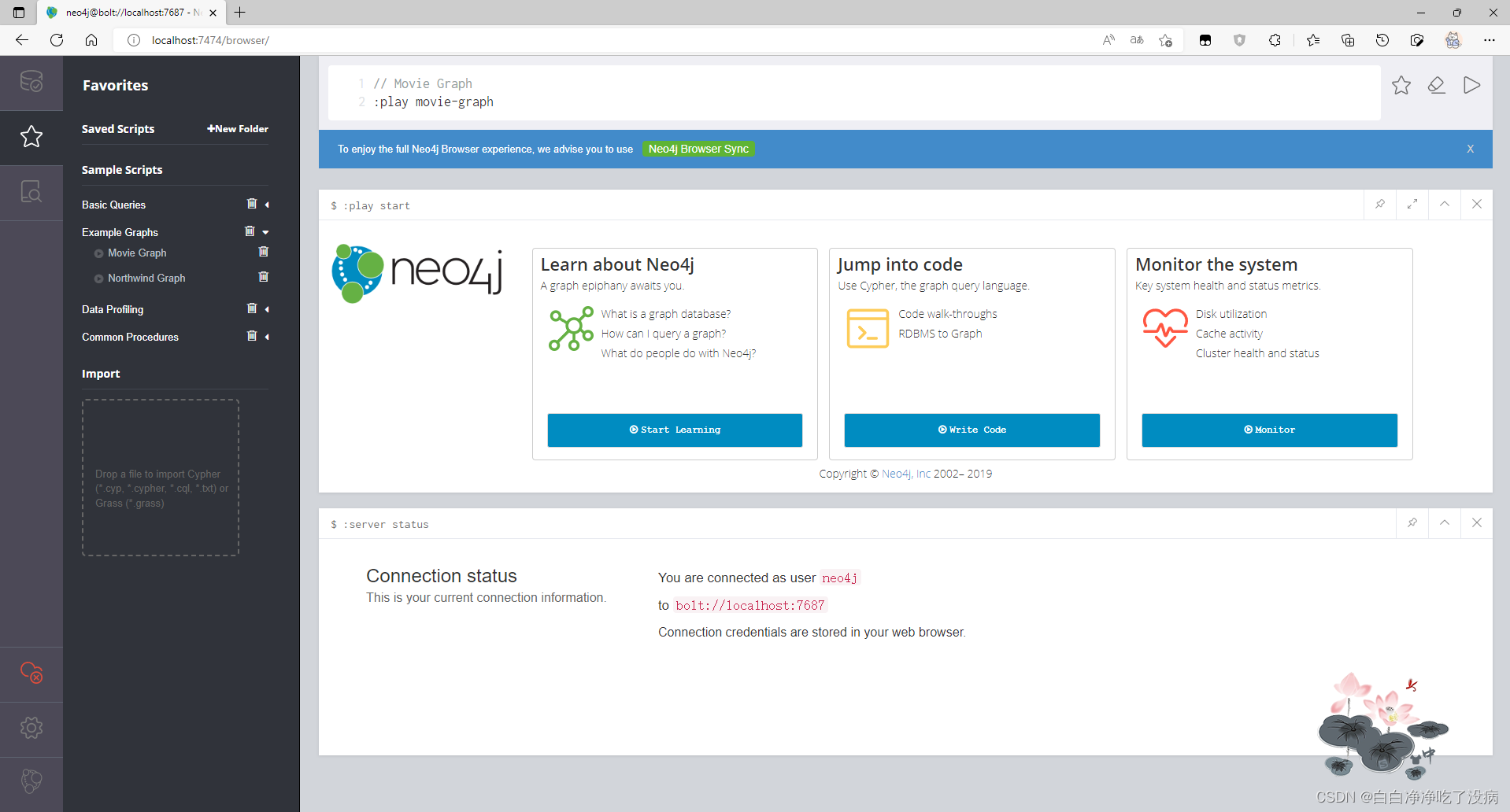Screen dimensions: 1510x812
Task: Open the browser profile avatar
Action: 1453,40
